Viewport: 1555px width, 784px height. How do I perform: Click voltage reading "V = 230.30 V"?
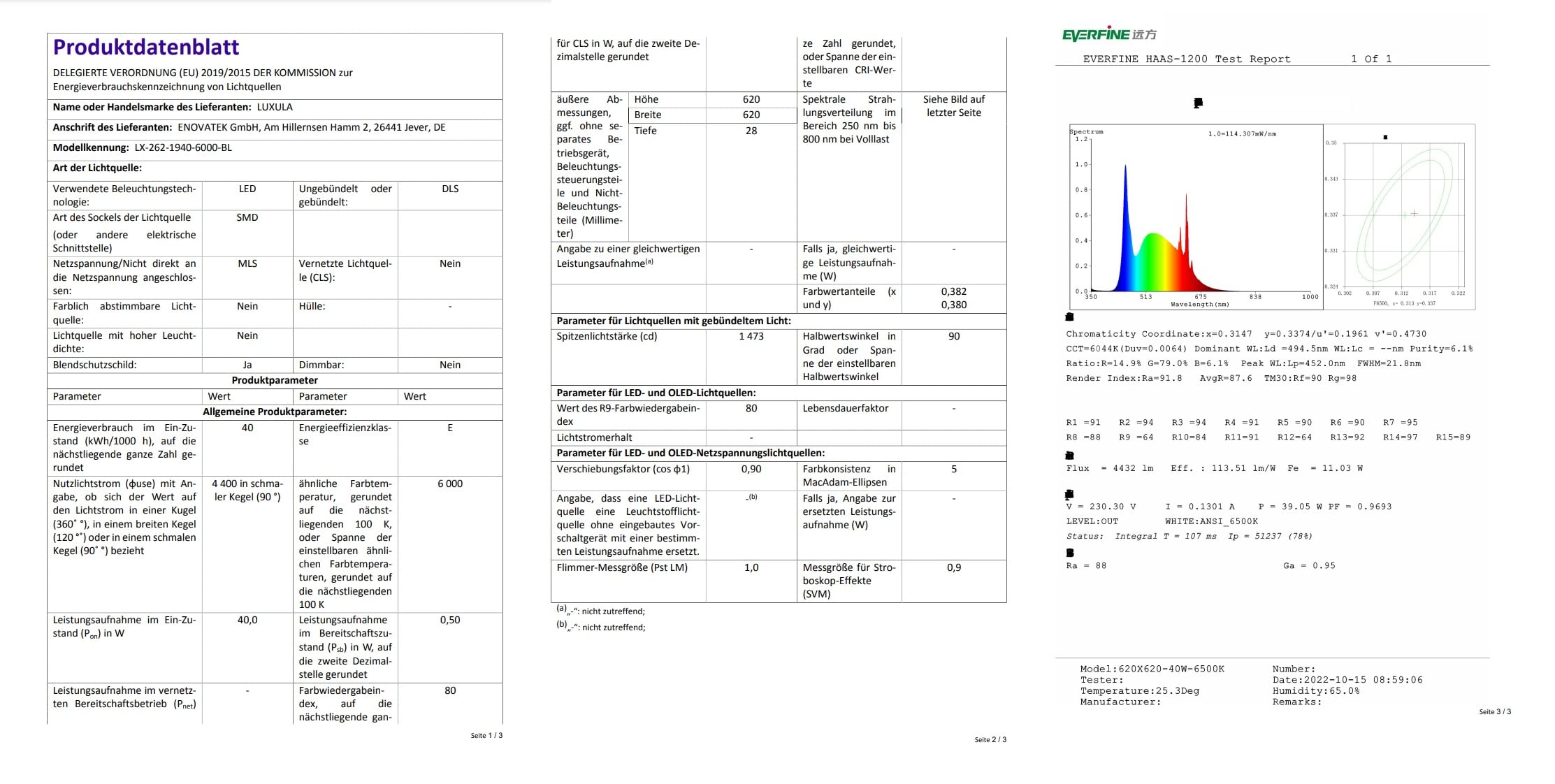1101,507
